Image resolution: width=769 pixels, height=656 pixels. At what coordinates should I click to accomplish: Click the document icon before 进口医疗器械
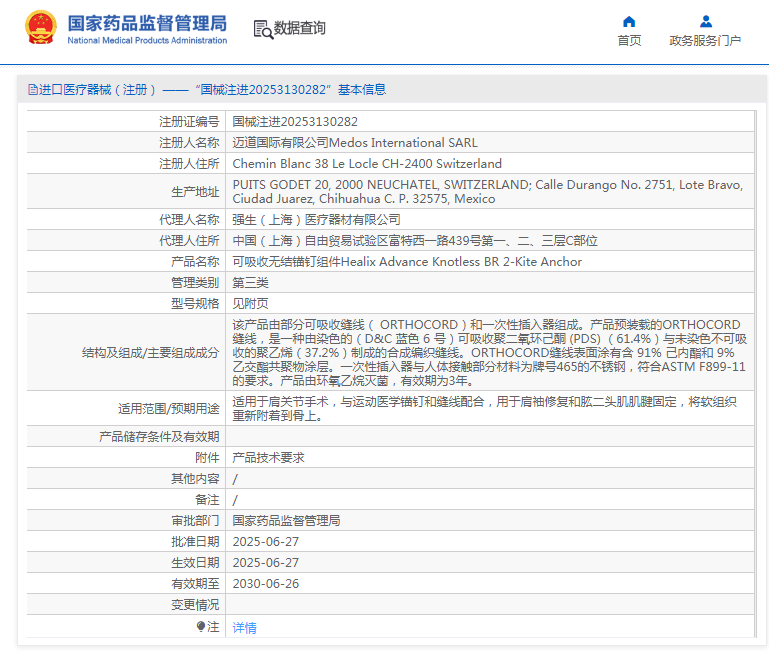[32, 90]
